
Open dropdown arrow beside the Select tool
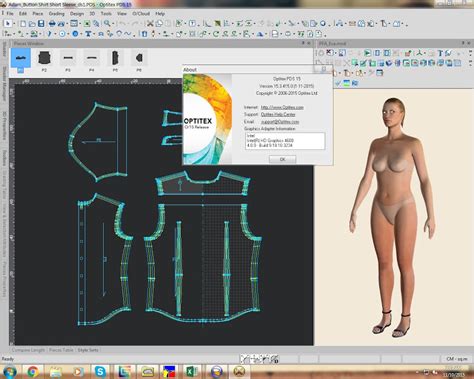14,23
